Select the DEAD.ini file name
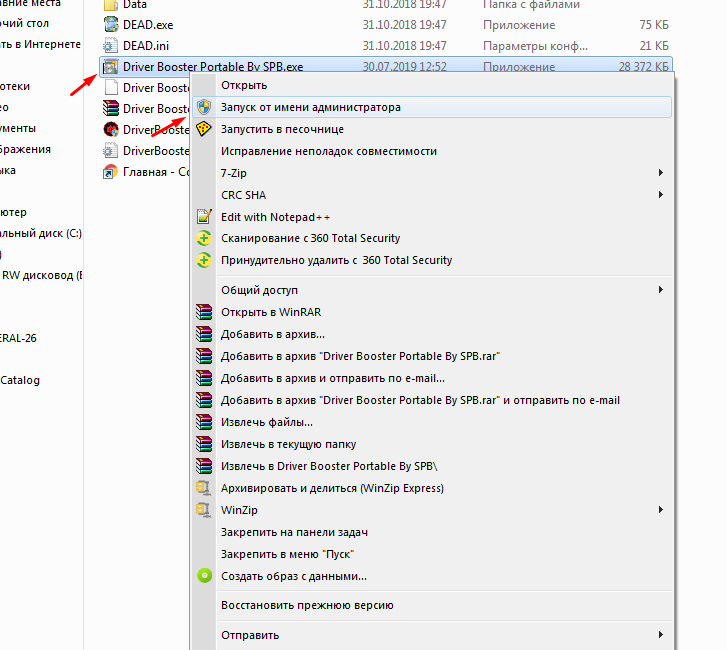727x650 pixels. point(146,46)
